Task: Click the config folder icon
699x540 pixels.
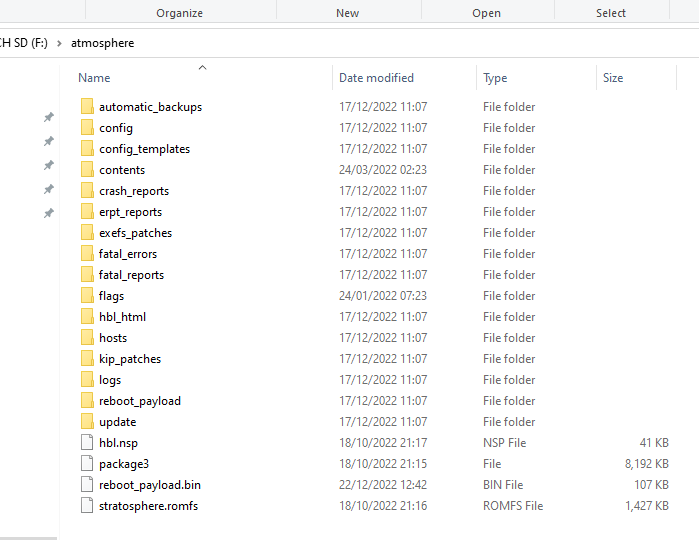Action: click(x=87, y=128)
